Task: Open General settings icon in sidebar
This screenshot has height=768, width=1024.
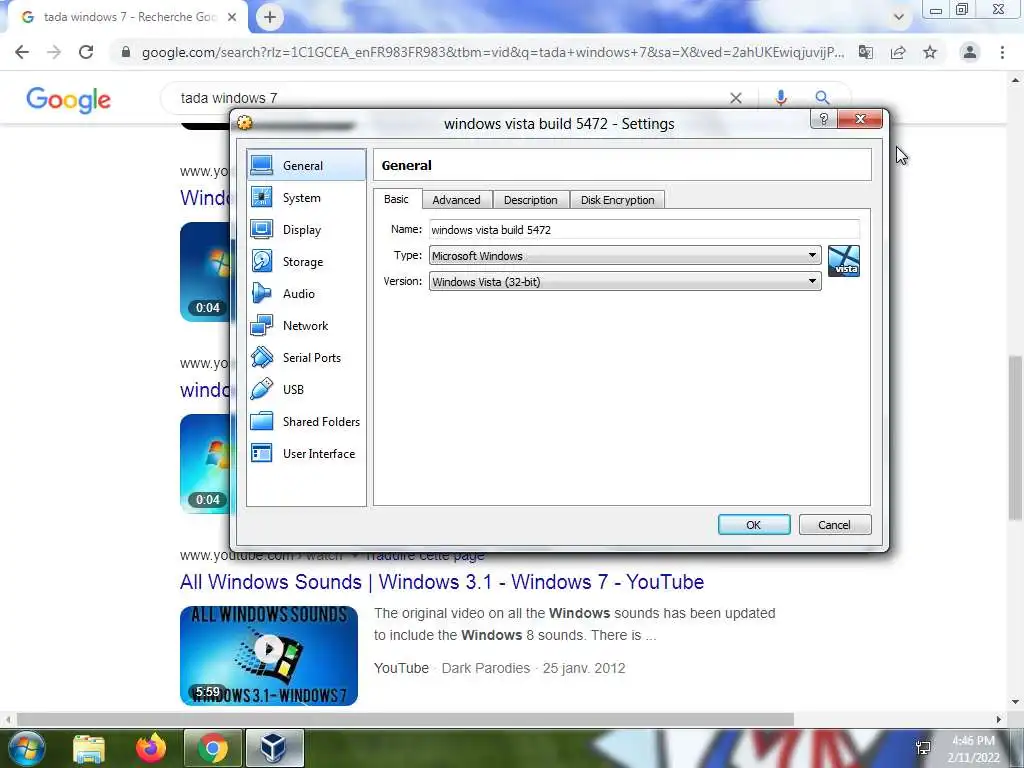Action: [x=261, y=165]
